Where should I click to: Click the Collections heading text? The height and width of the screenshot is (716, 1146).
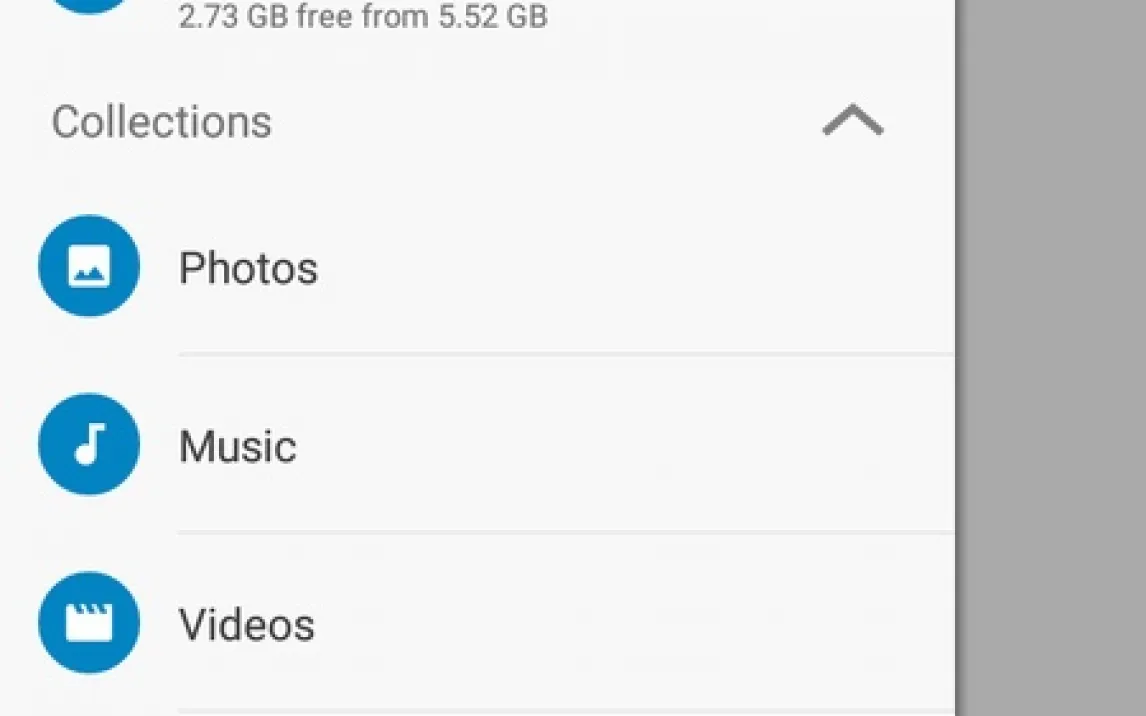coord(162,122)
